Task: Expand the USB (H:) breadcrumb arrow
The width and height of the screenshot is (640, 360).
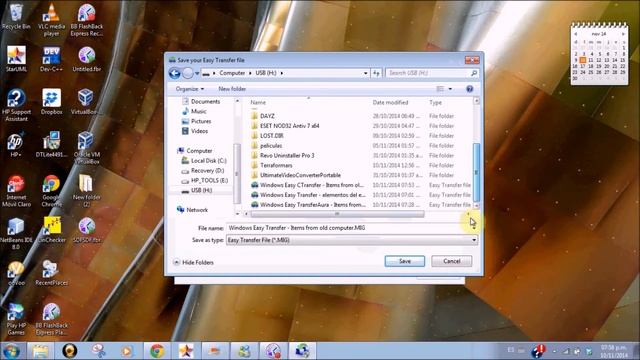Action: point(282,73)
